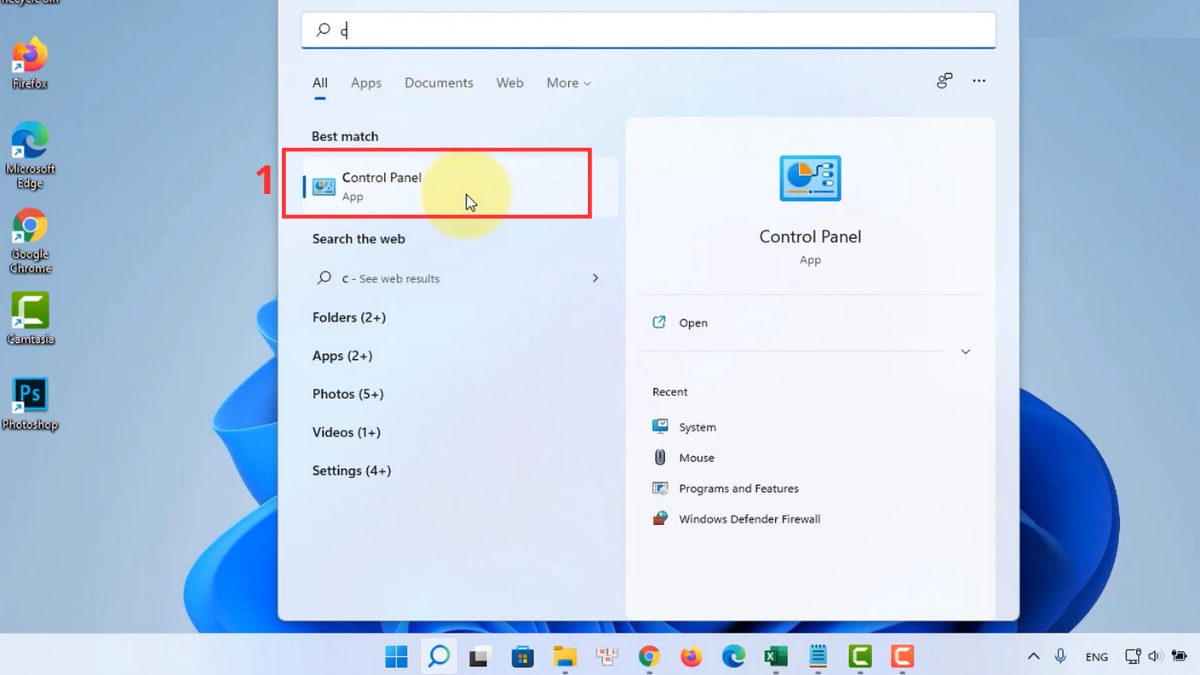
Task: Select the System entry under Recent
Action: [696, 426]
